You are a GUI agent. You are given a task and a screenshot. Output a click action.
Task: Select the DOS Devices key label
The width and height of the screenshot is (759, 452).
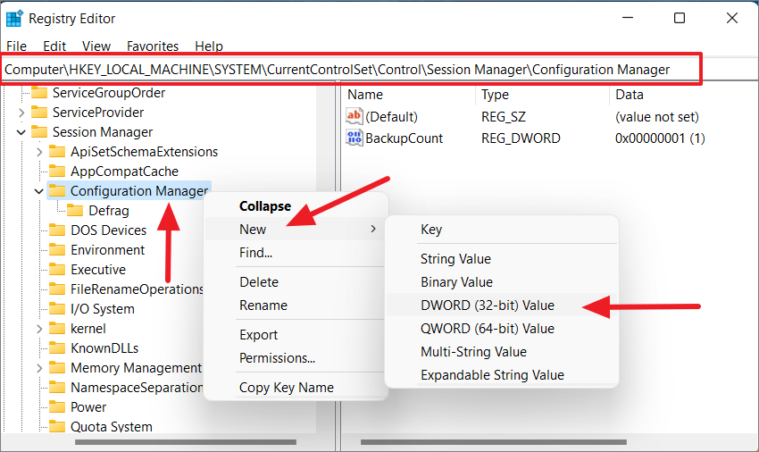tap(108, 230)
